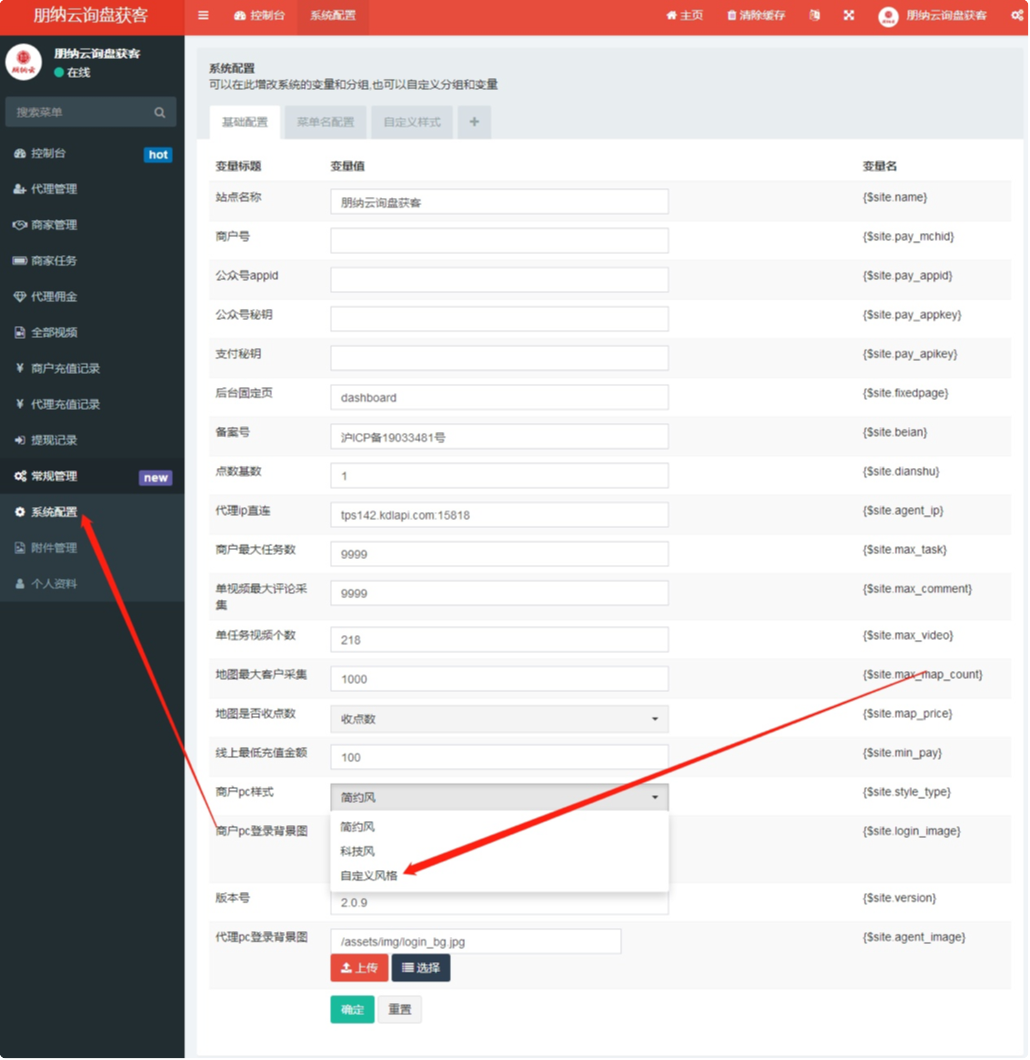The height and width of the screenshot is (1060, 1030).
Task: Edit 代理pc登录背景图 path field
Action: click(476, 942)
